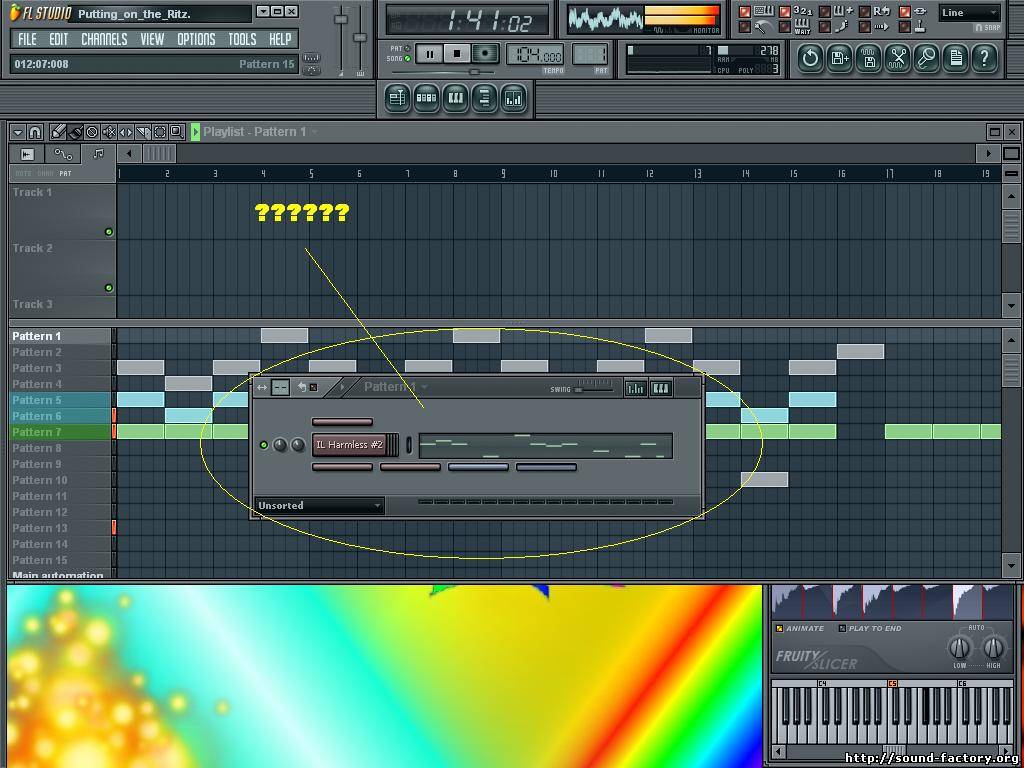Screen dimensions: 1024x768
Task: Select the Slice tool in Playlist
Action: 143,133
